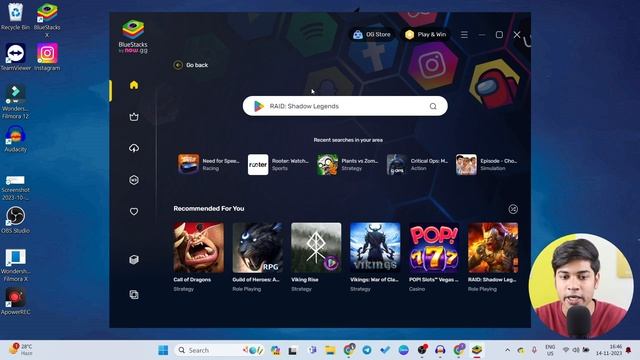Open the cloud download icon in sidebar
Image resolution: width=640 pixels, height=360 pixels.
pos(134,148)
